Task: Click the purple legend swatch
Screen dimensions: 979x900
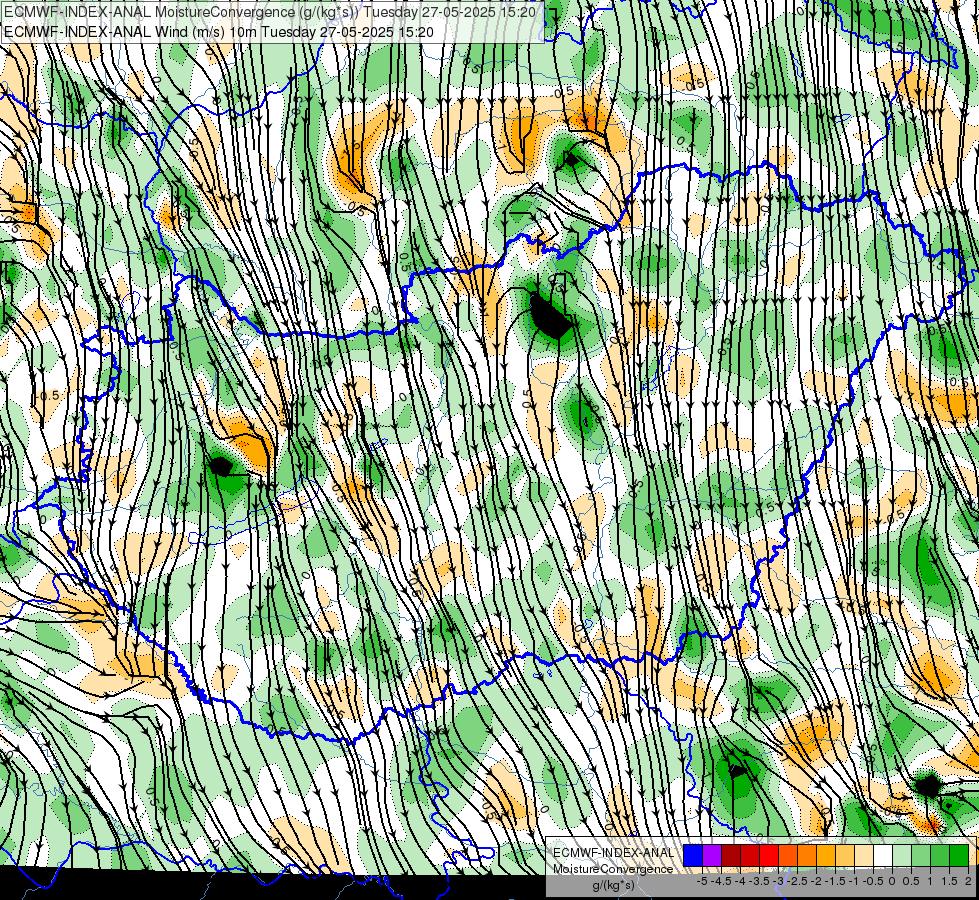Action: pos(712,855)
